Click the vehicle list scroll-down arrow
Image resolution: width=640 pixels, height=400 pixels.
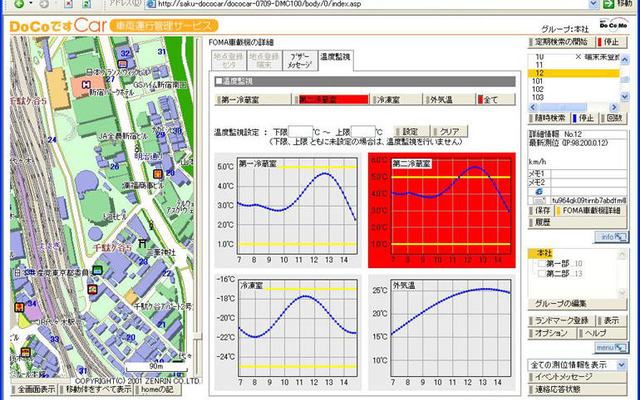coord(624,97)
